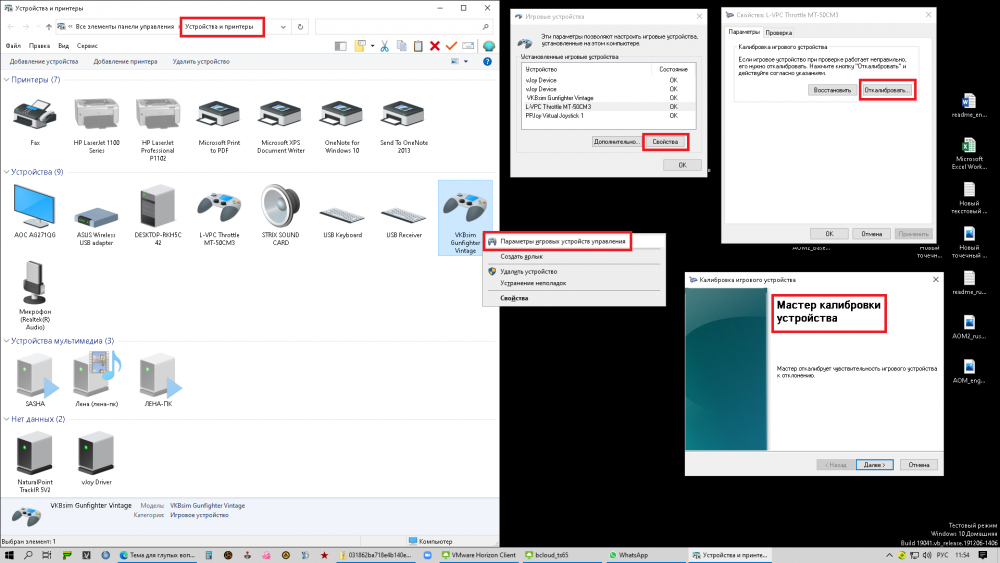Click the Refresh button beside address bar
Viewport: 1000px width, 563px height.
coord(300,27)
